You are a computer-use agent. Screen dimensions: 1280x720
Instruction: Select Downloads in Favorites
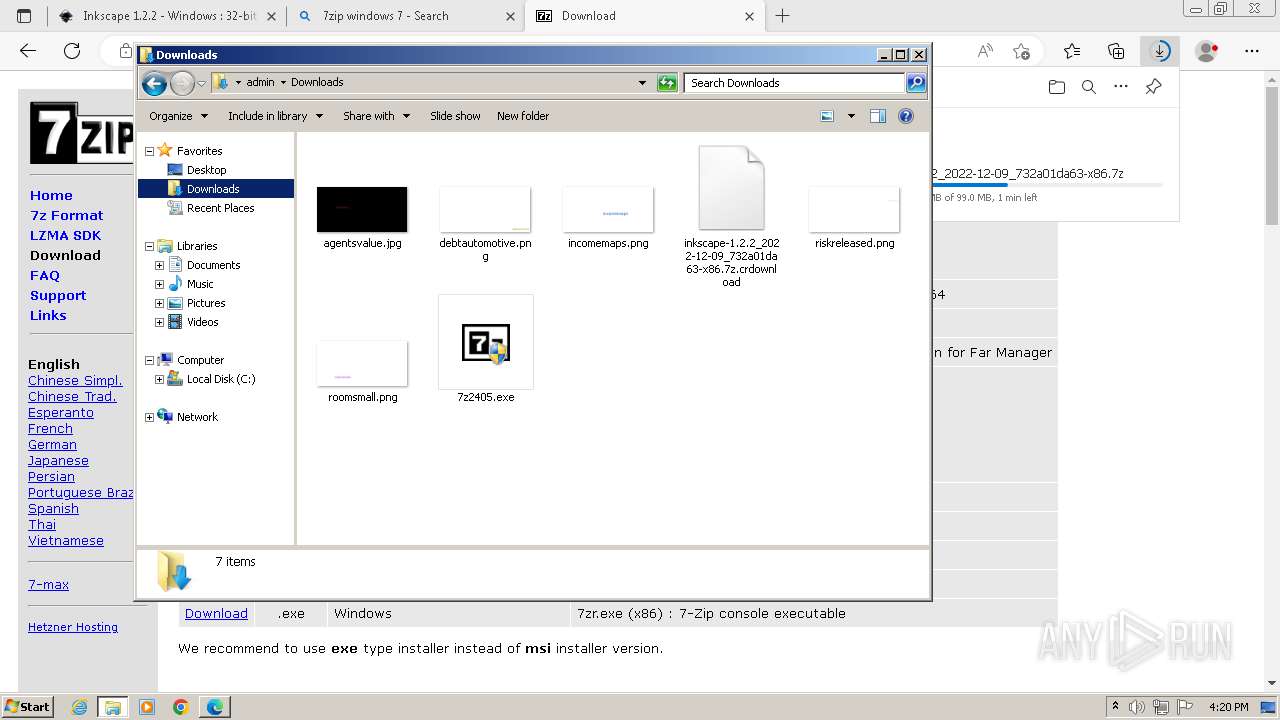[x=213, y=189]
